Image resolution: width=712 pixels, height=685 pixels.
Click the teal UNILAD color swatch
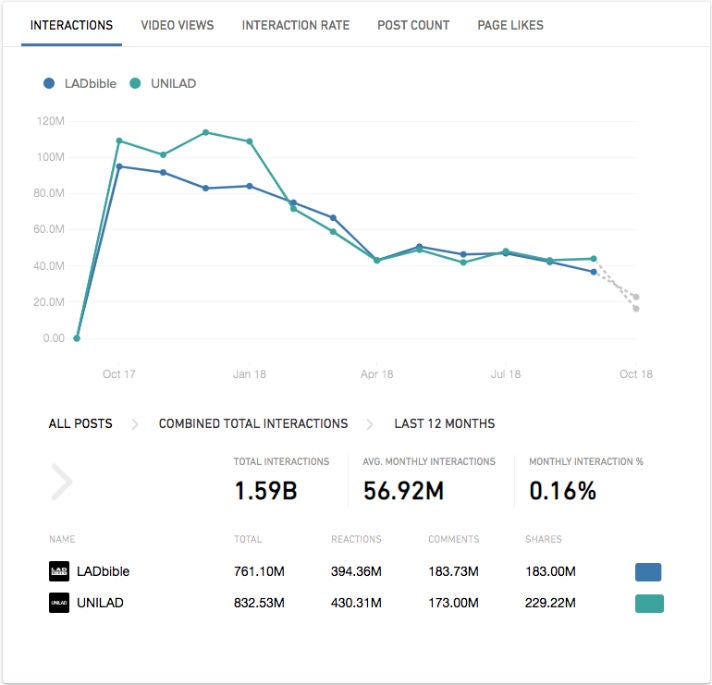click(648, 603)
